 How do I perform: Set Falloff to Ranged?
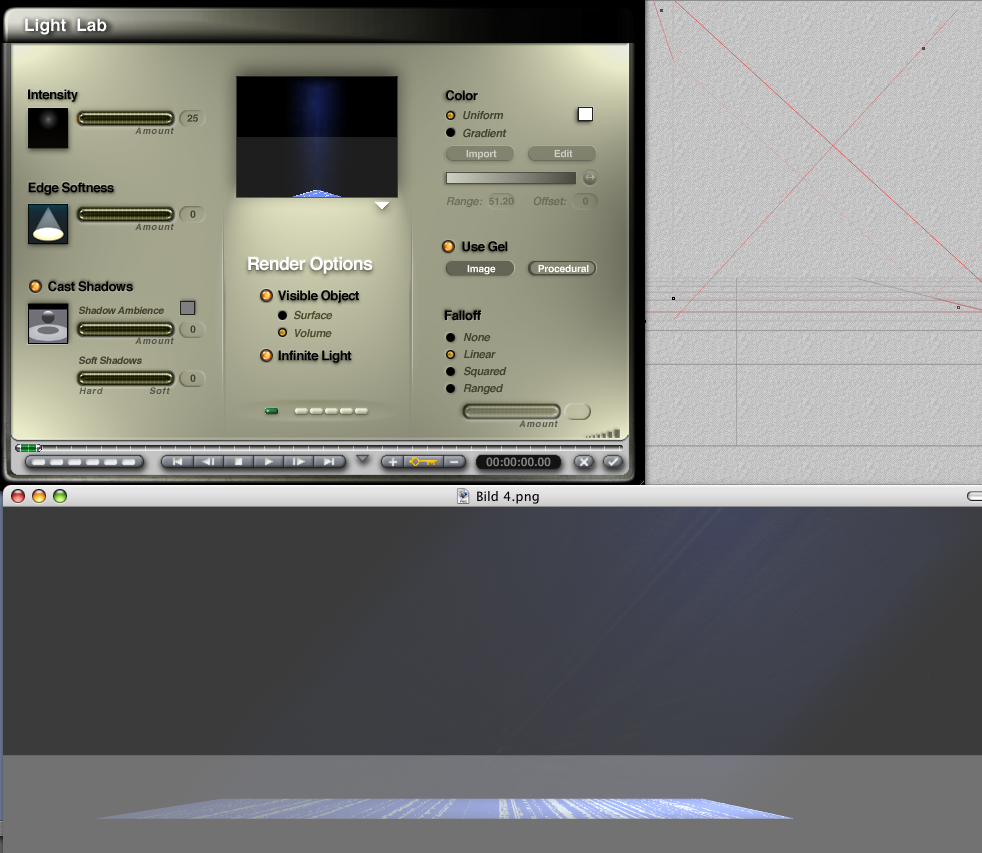click(x=450, y=388)
